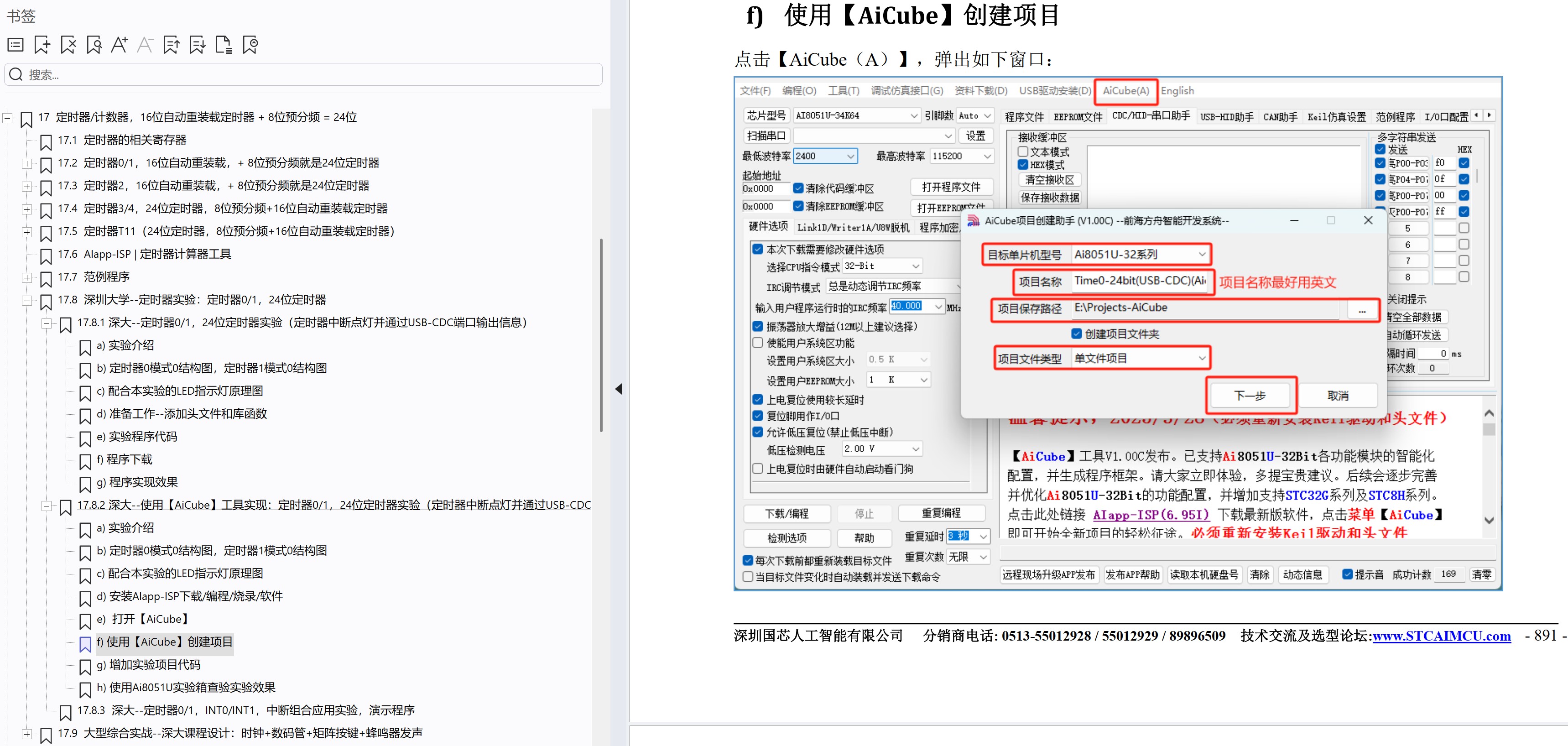
Task: Open the 芯片型号 AI8051U-34K64 dropdown
Action: coord(856,115)
